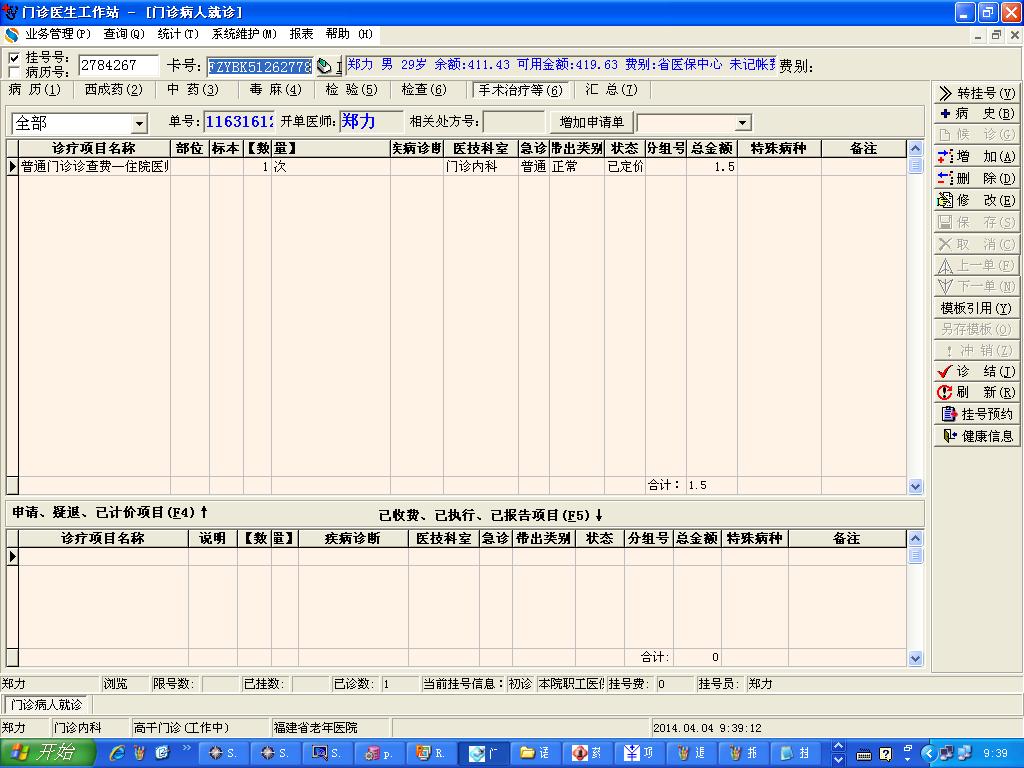Click 删除 to delete the item
1024x768 pixels.
click(976, 179)
